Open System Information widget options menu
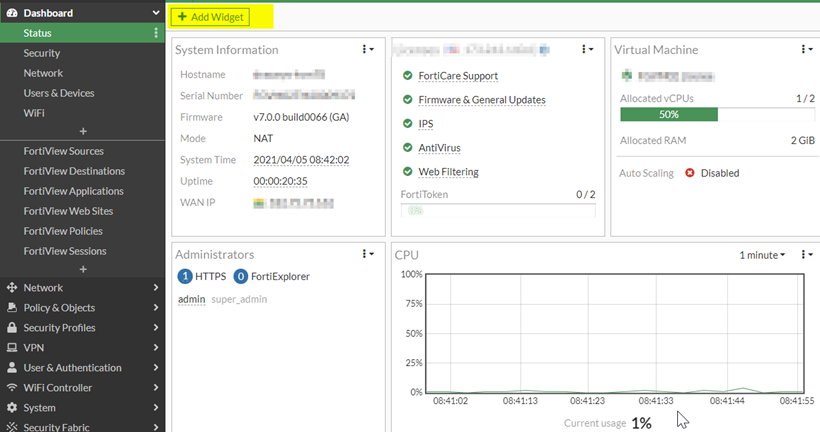This screenshot has height=432, width=820. (x=368, y=49)
